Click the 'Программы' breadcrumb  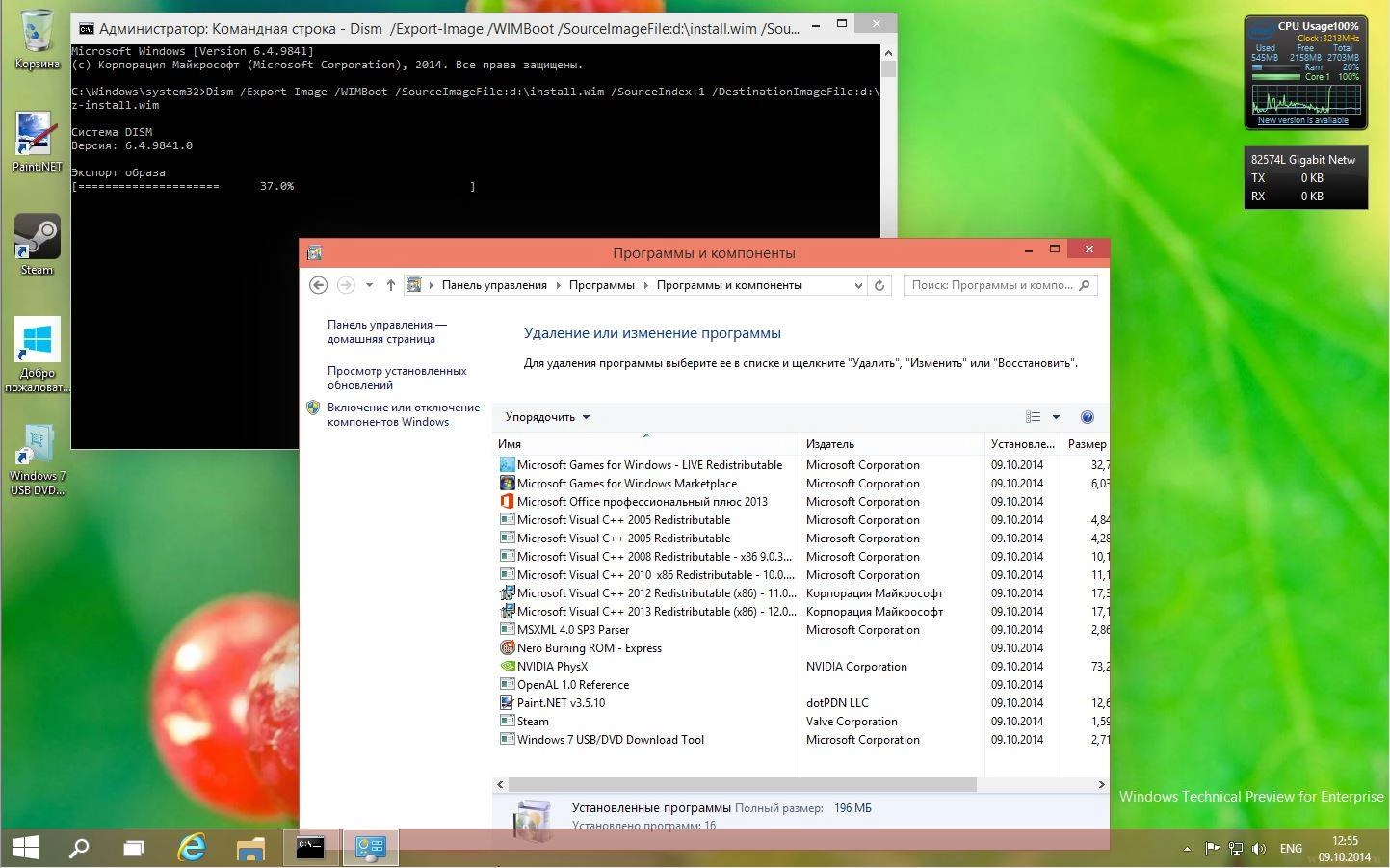click(602, 285)
